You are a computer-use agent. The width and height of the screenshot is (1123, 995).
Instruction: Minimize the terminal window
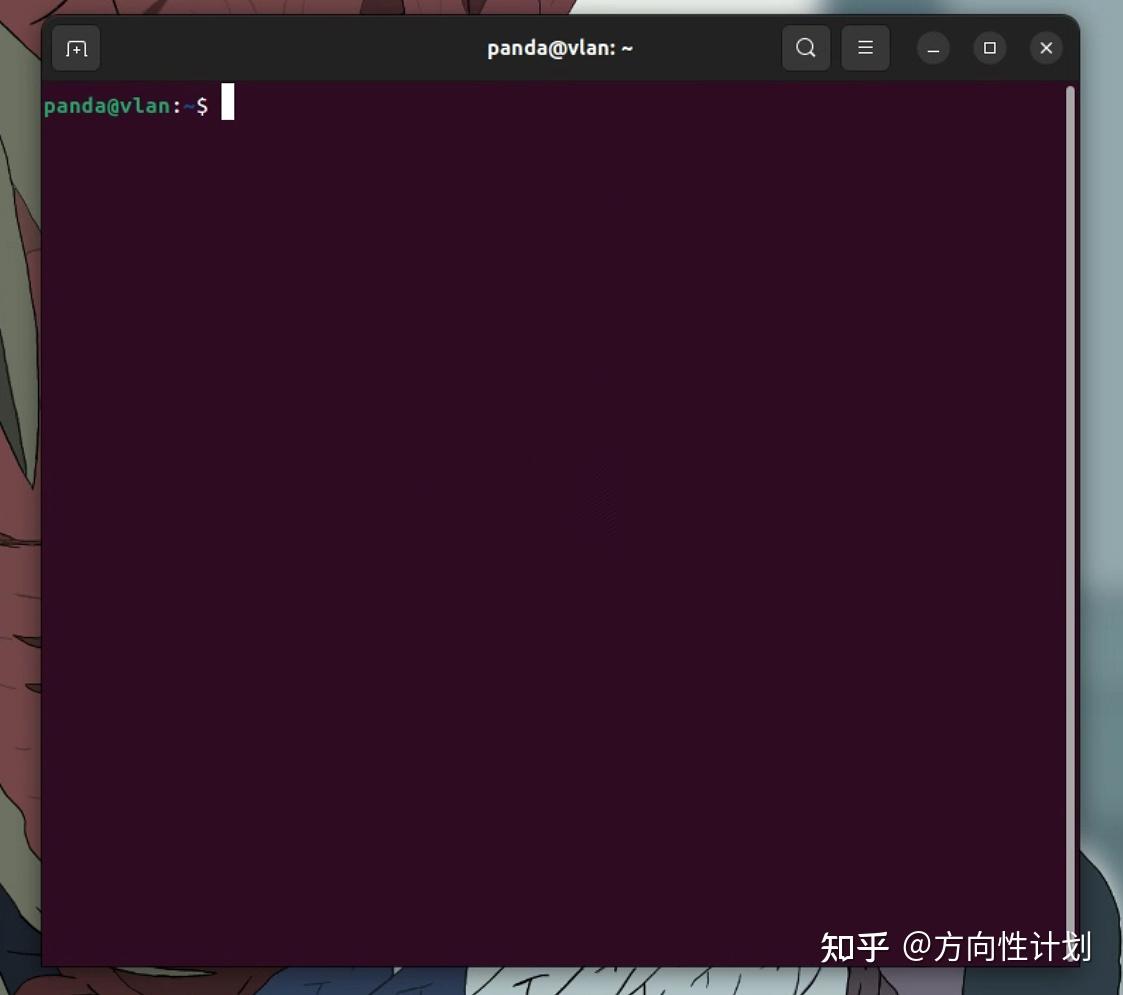(932, 48)
